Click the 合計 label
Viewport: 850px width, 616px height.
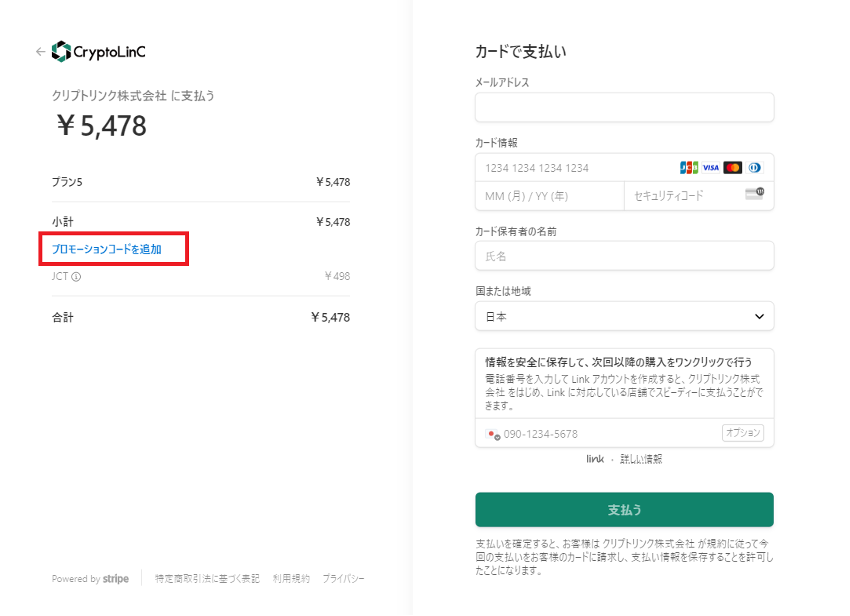coord(62,317)
